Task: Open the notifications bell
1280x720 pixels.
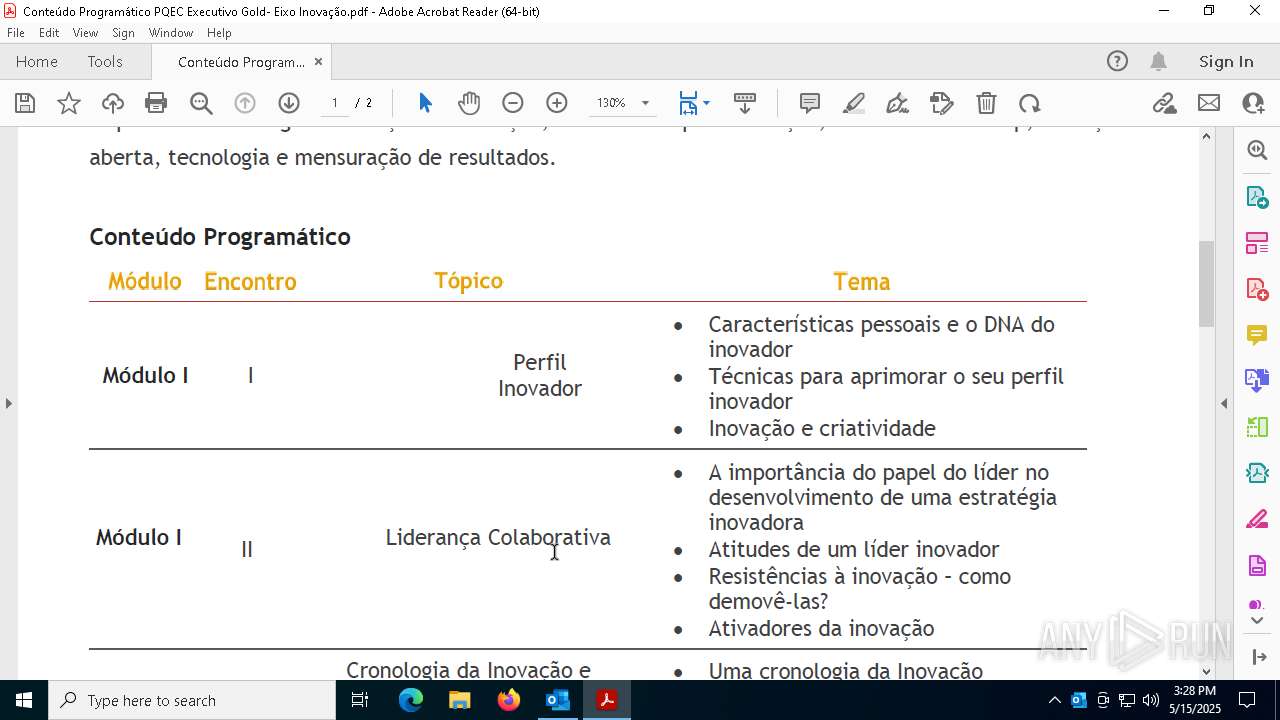Action: (1158, 61)
